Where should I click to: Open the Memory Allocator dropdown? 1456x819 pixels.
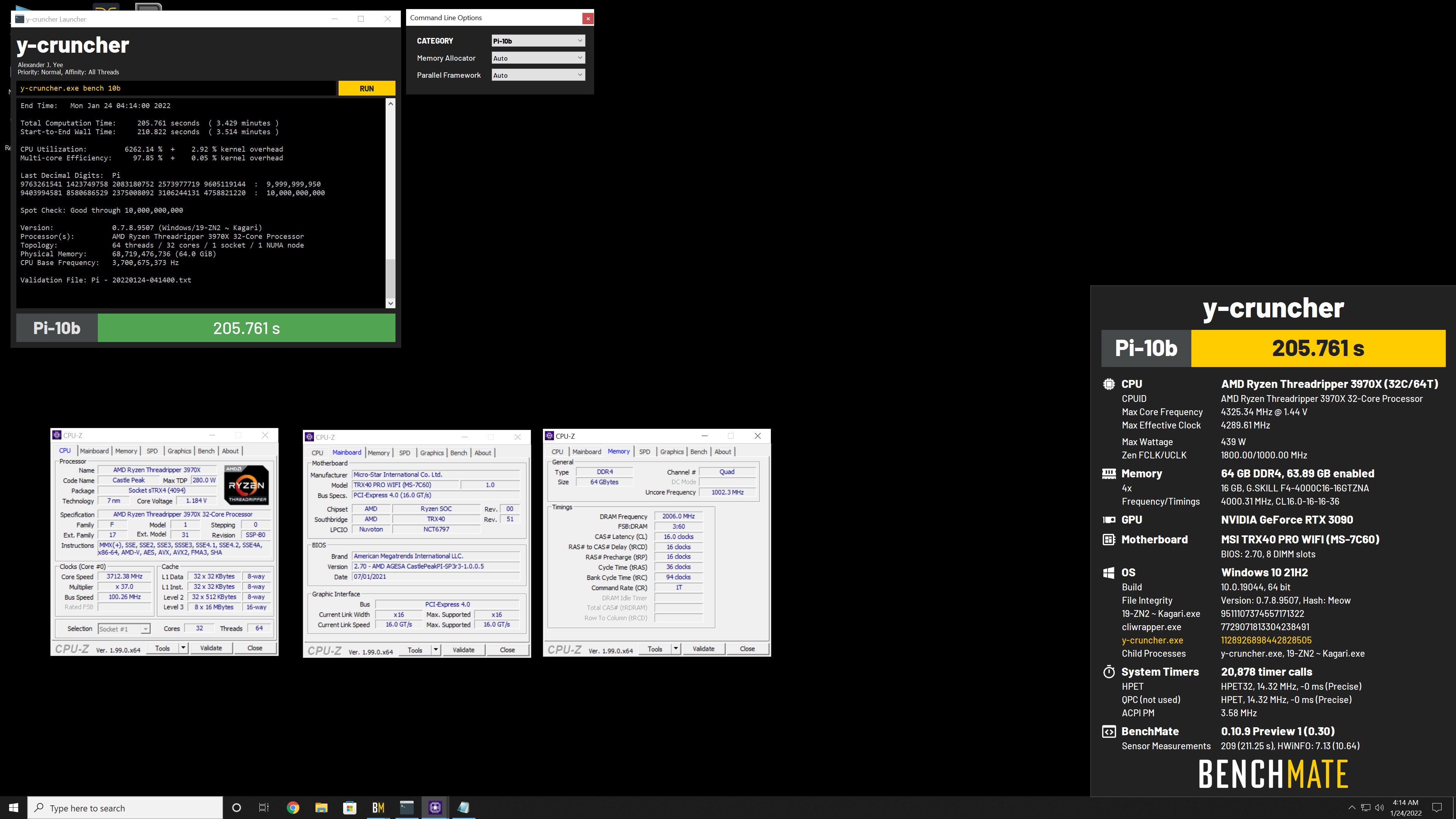pyautogui.click(x=538, y=58)
